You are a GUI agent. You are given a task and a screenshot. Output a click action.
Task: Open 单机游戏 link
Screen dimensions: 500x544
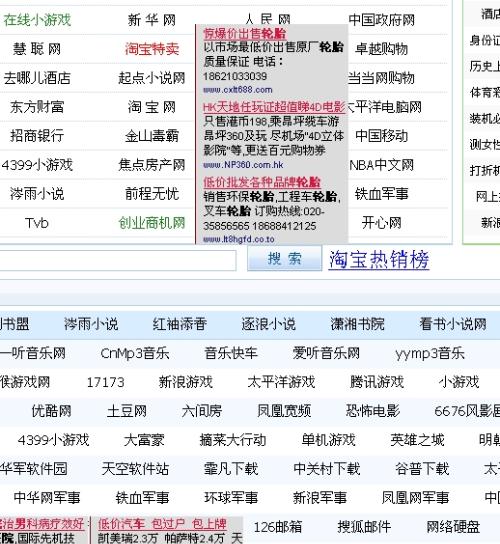(x=328, y=440)
